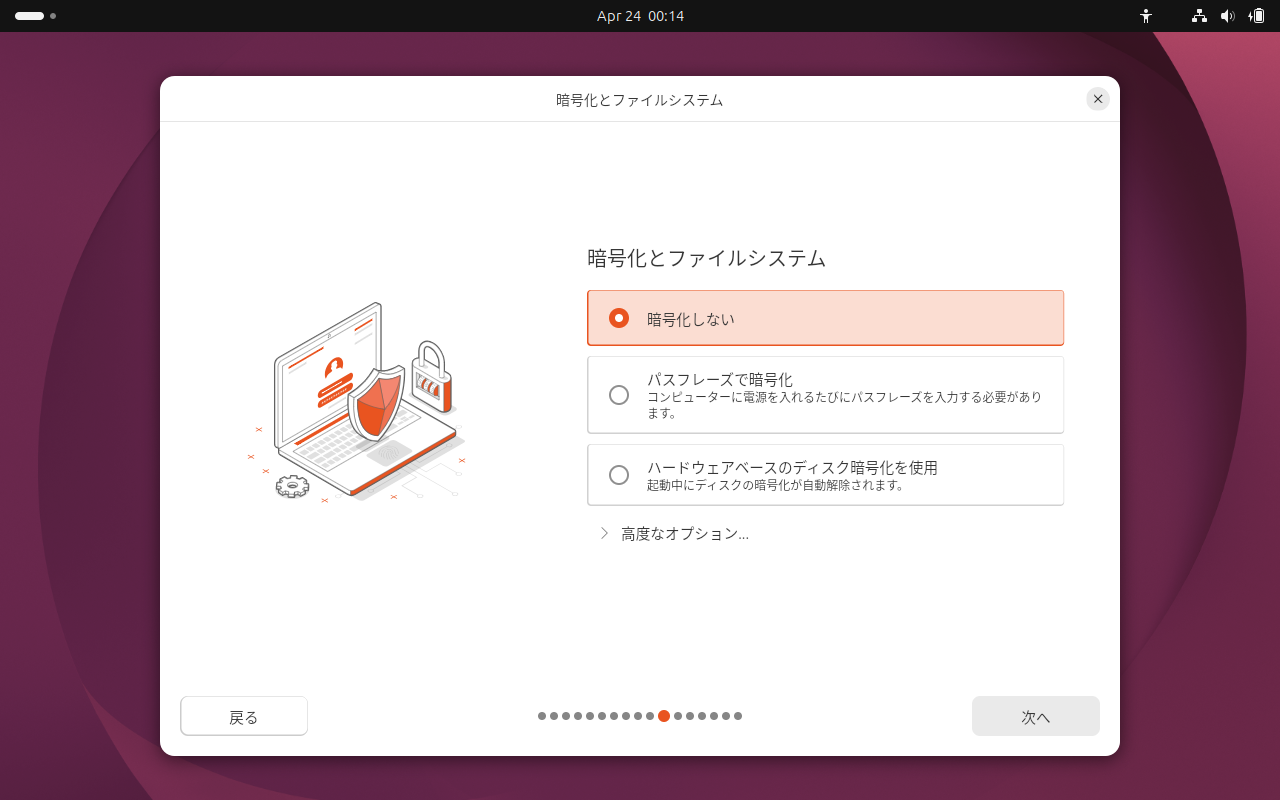1280x800 pixels.
Task: Click the wired network icon
Action: click(x=1198, y=15)
